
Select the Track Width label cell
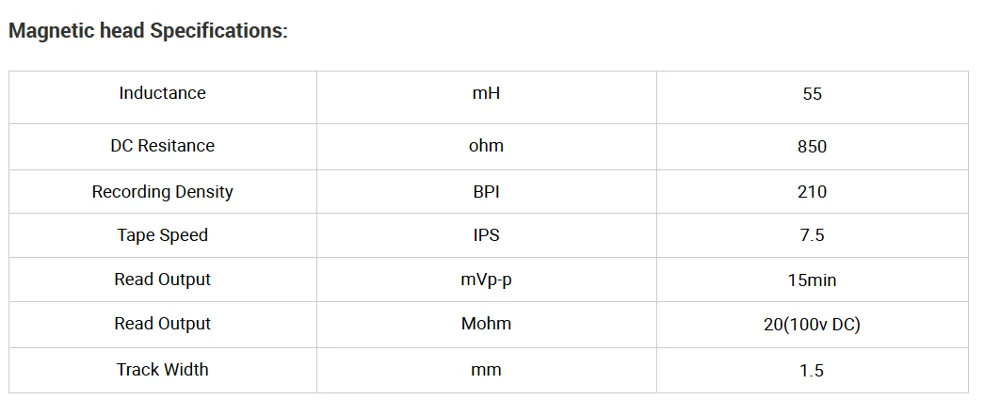[x=162, y=370]
